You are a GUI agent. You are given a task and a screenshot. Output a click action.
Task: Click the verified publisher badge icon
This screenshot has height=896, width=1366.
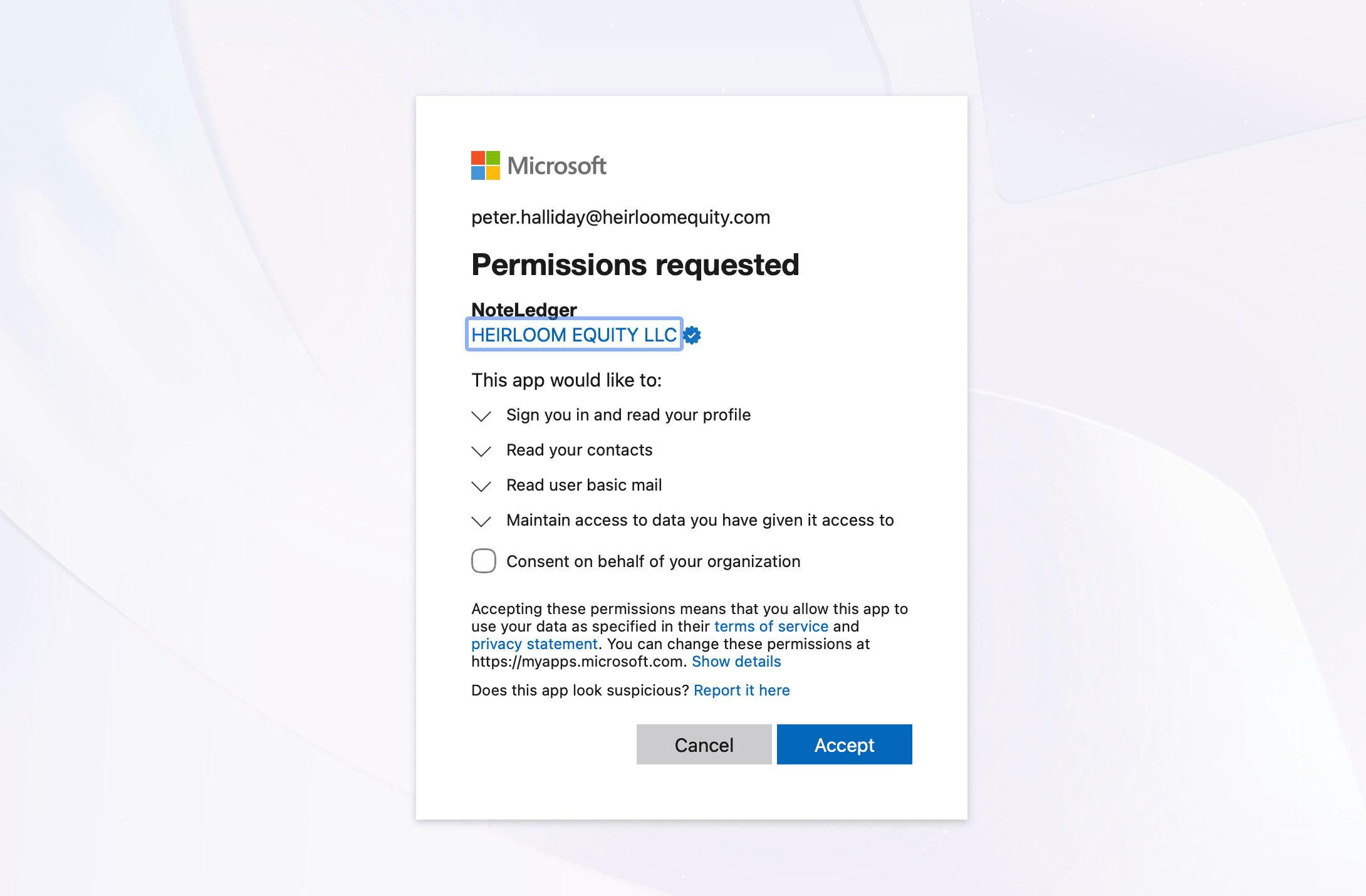click(x=692, y=335)
